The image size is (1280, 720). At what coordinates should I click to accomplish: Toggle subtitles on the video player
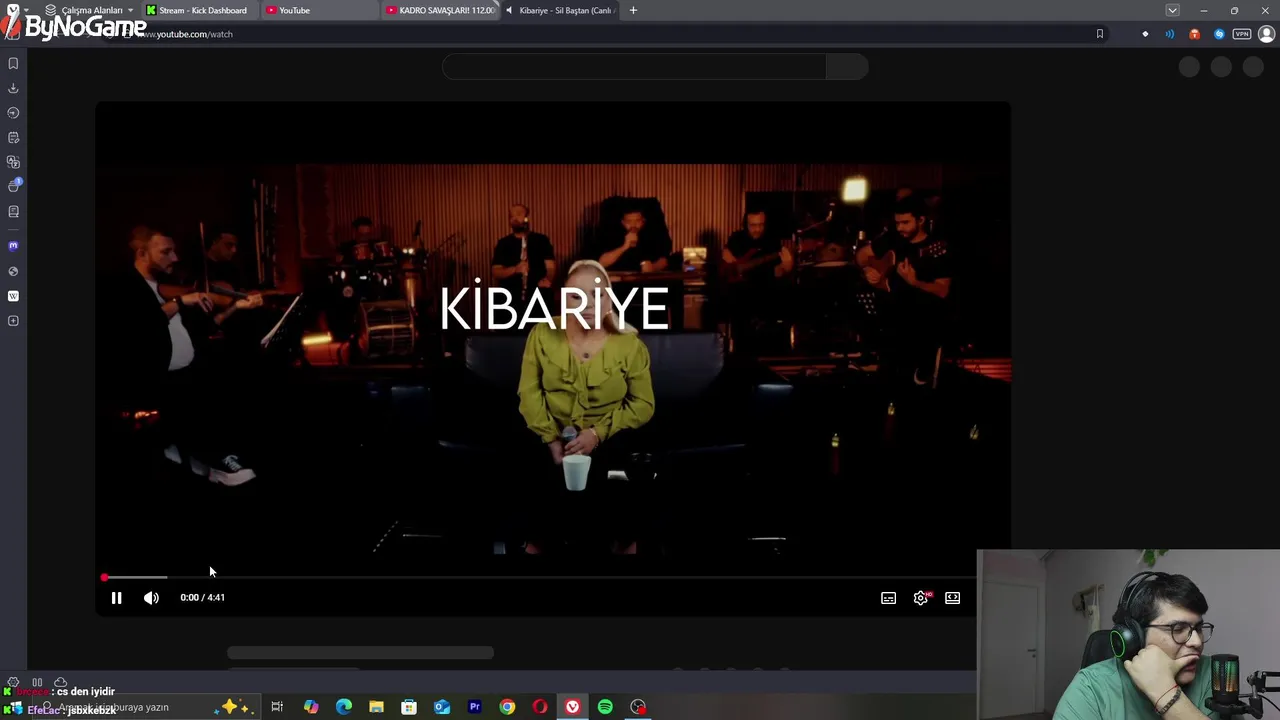[x=888, y=598]
